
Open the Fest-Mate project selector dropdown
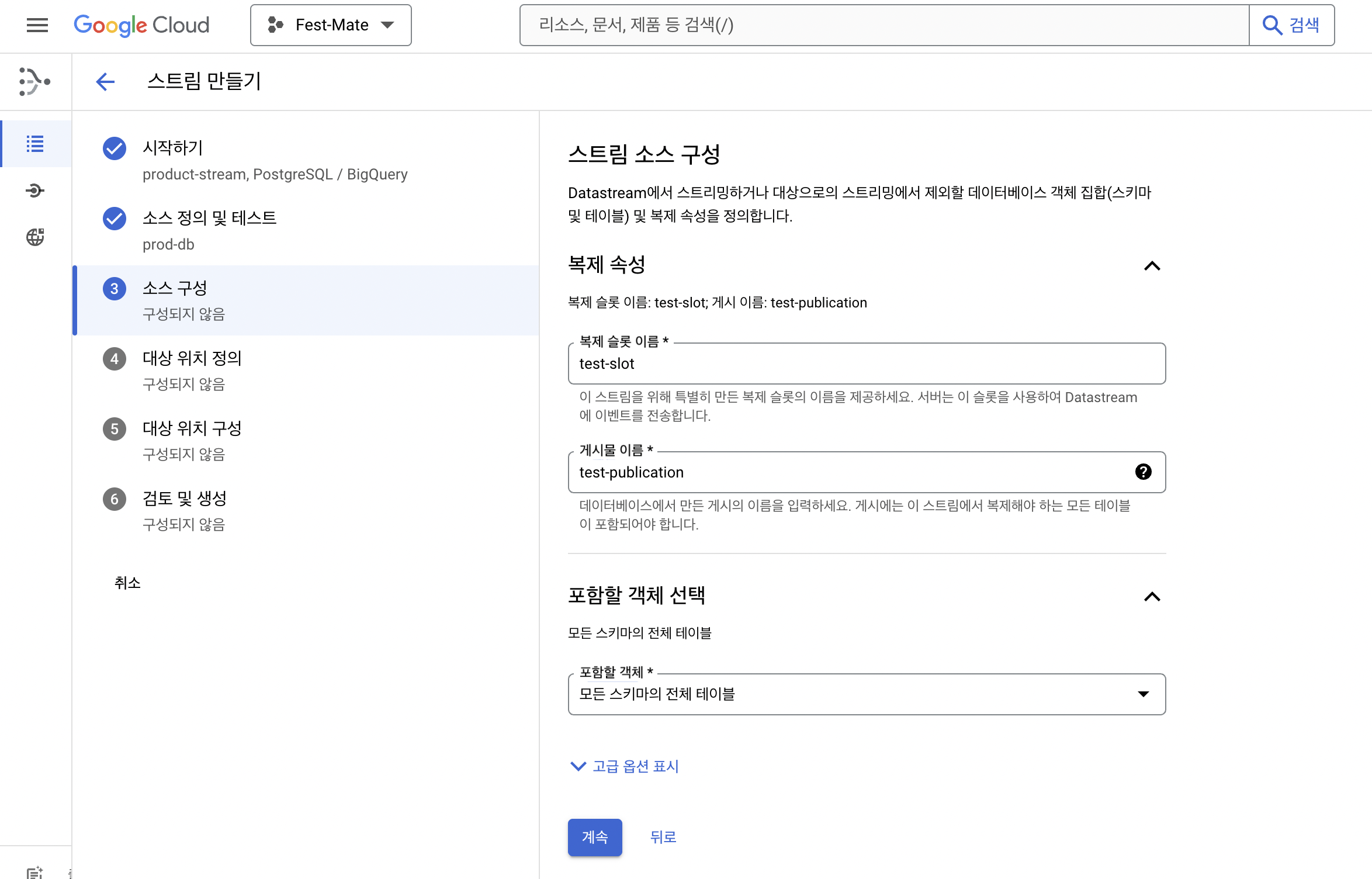point(331,25)
